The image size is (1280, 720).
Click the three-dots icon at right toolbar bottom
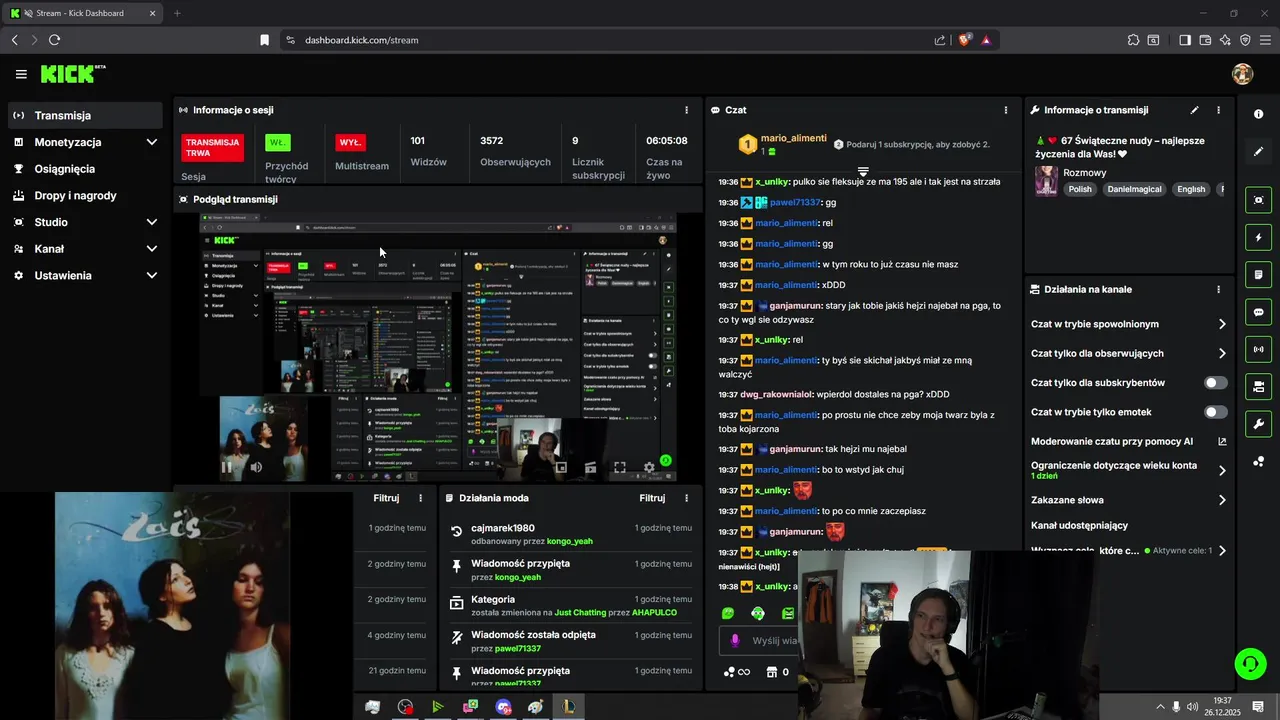[1259, 461]
